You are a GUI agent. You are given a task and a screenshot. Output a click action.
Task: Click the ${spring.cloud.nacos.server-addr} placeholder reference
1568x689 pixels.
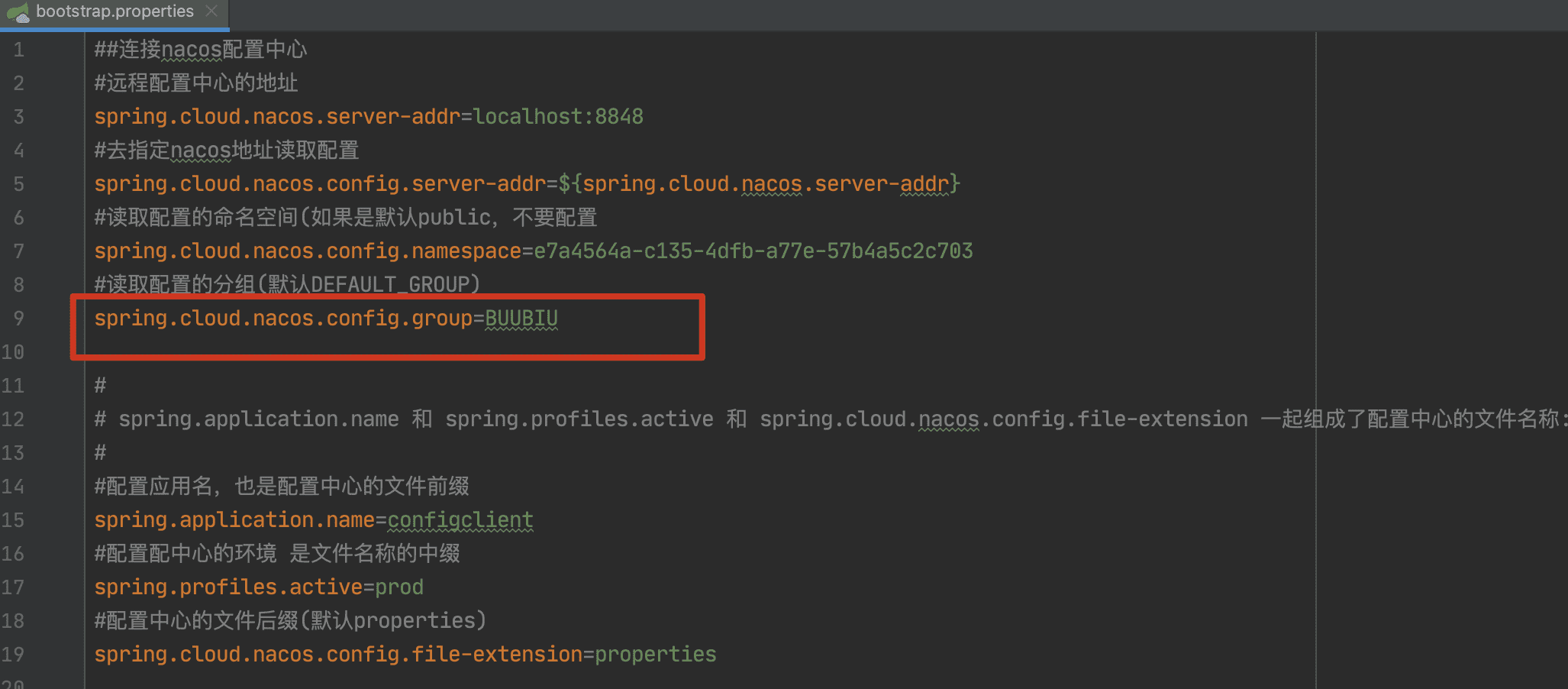pos(759,184)
